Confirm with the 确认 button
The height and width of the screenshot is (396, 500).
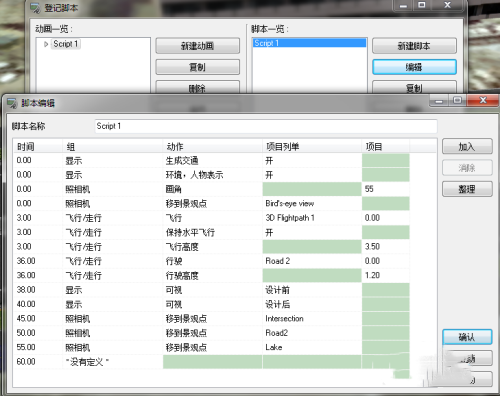coord(467,337)
